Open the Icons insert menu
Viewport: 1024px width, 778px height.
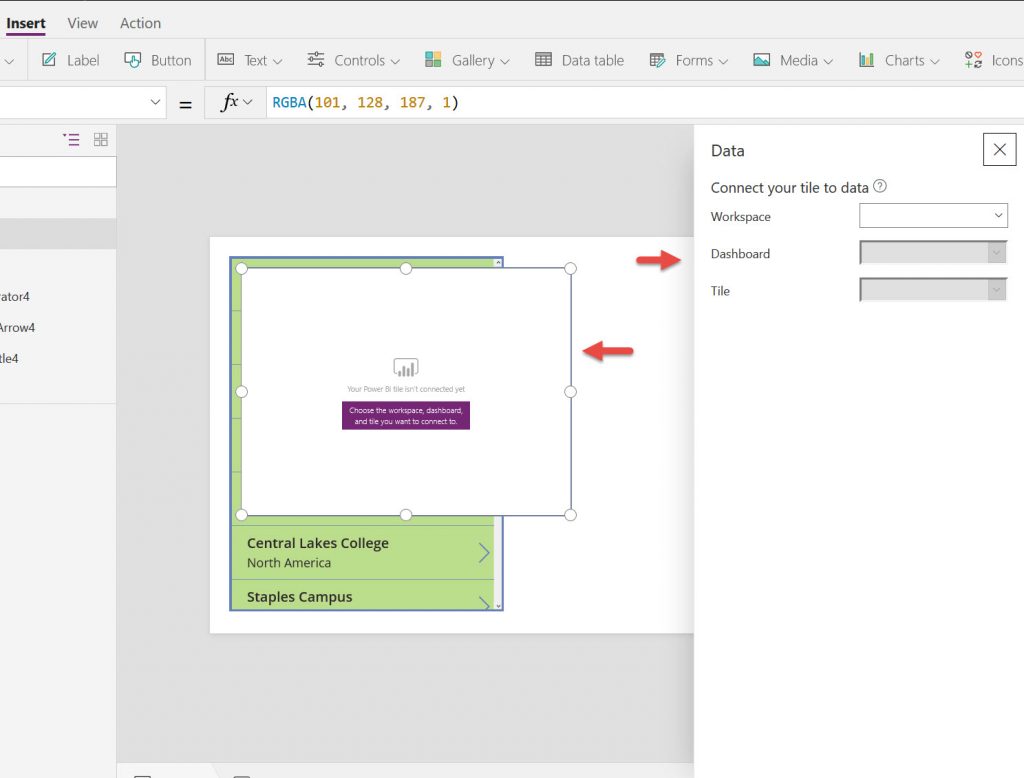[x=993, y=60]
